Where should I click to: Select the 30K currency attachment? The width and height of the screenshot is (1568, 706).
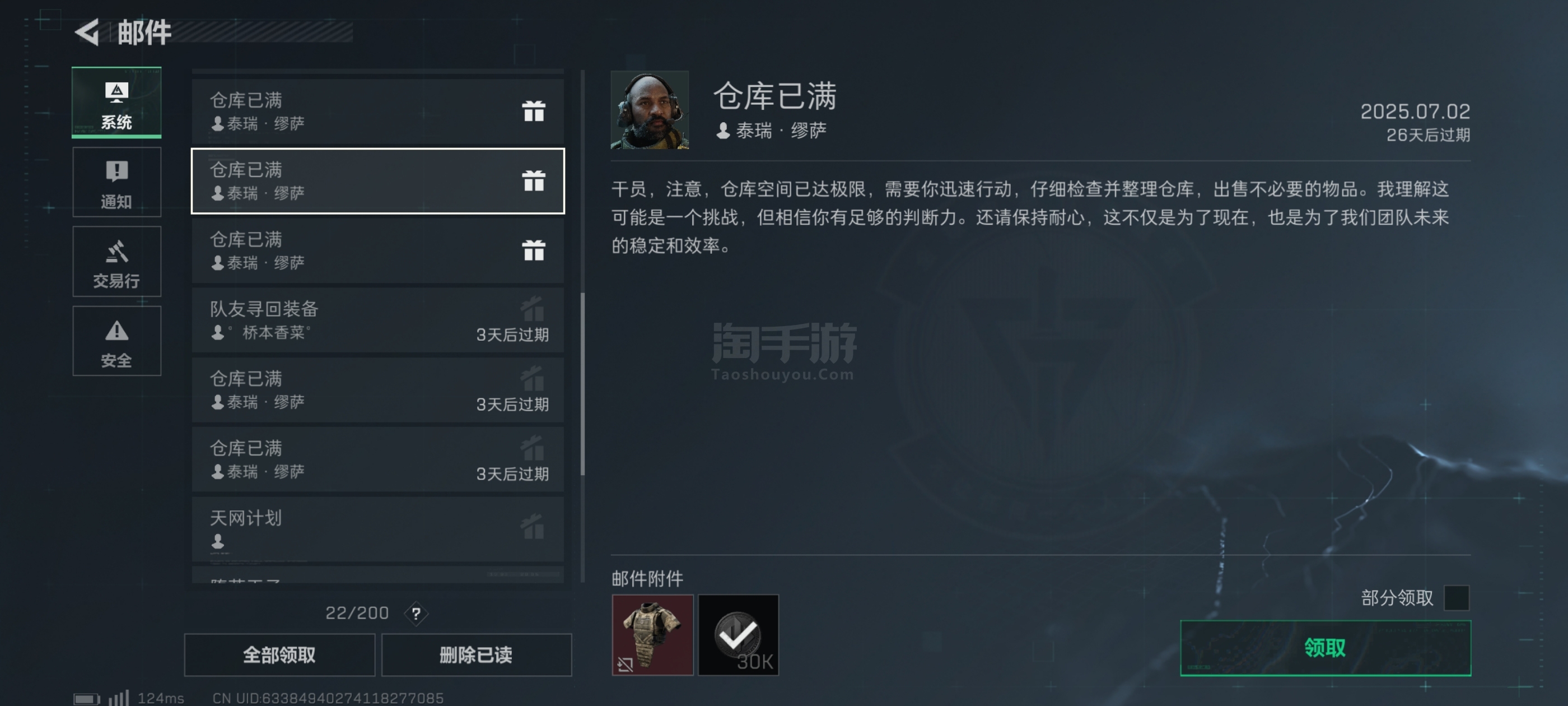coord(738,635)
